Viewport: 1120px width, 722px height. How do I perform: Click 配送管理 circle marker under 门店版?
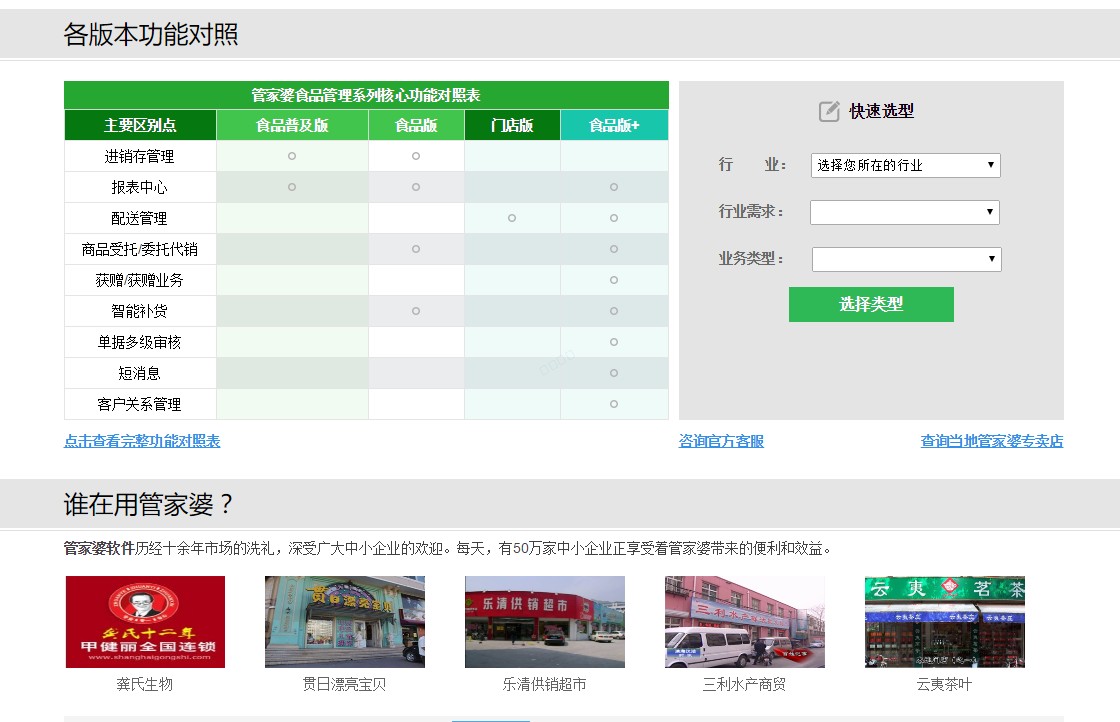tap(512, 218)
